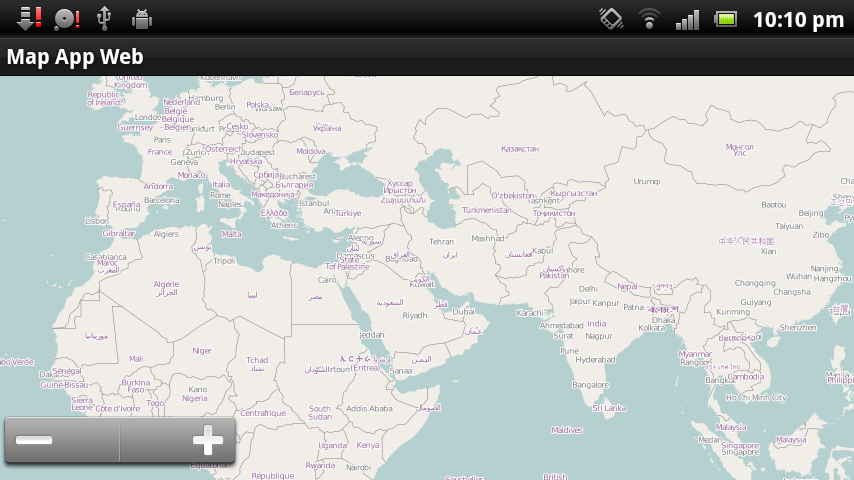Tap Kolkata on the map
The height and width of the screenshot is (480, 854).
(651, 327)
